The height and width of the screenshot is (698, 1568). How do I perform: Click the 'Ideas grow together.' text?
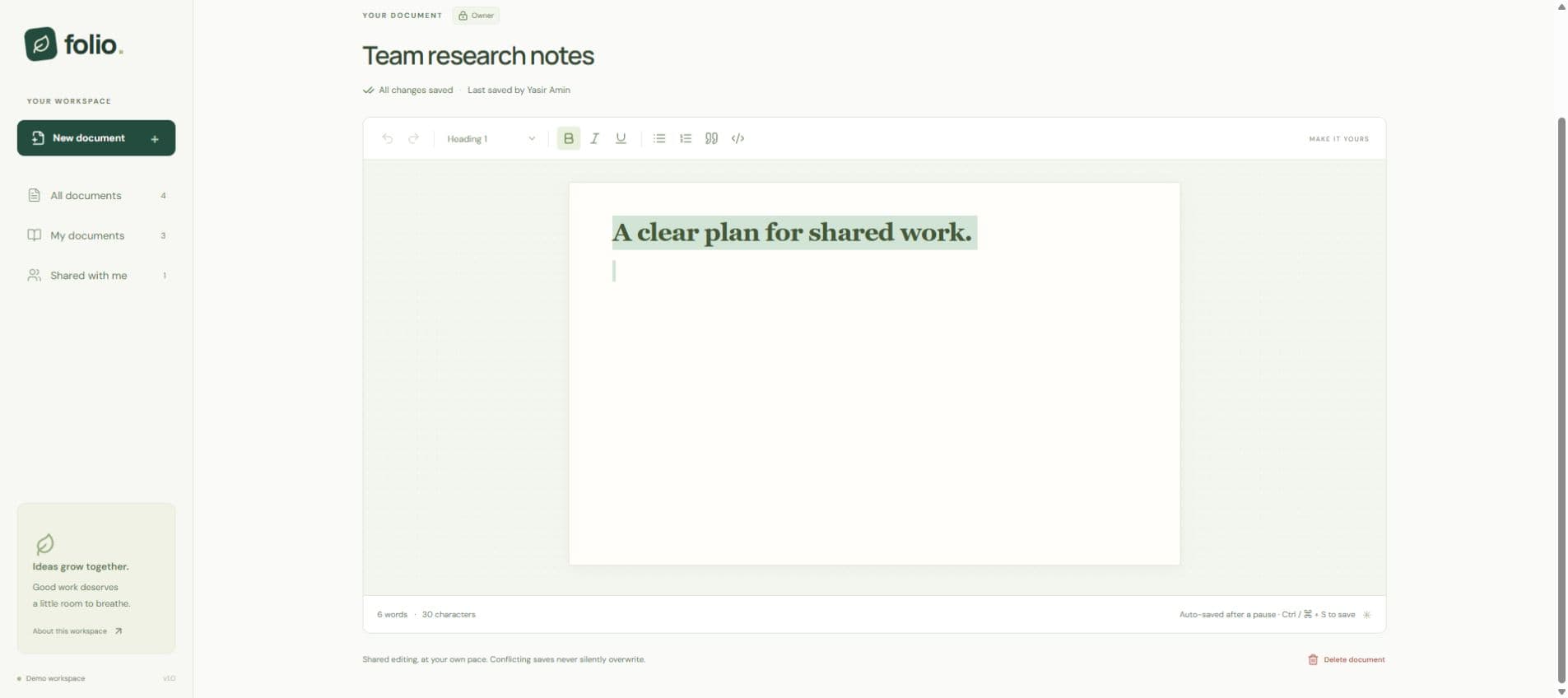tap(81, 566)
